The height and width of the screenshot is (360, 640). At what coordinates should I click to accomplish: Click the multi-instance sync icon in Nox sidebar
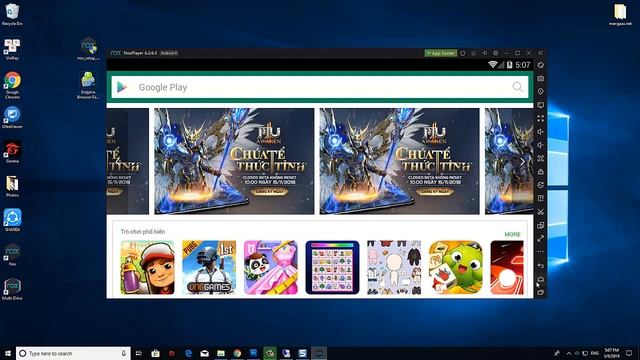point(540,158)
